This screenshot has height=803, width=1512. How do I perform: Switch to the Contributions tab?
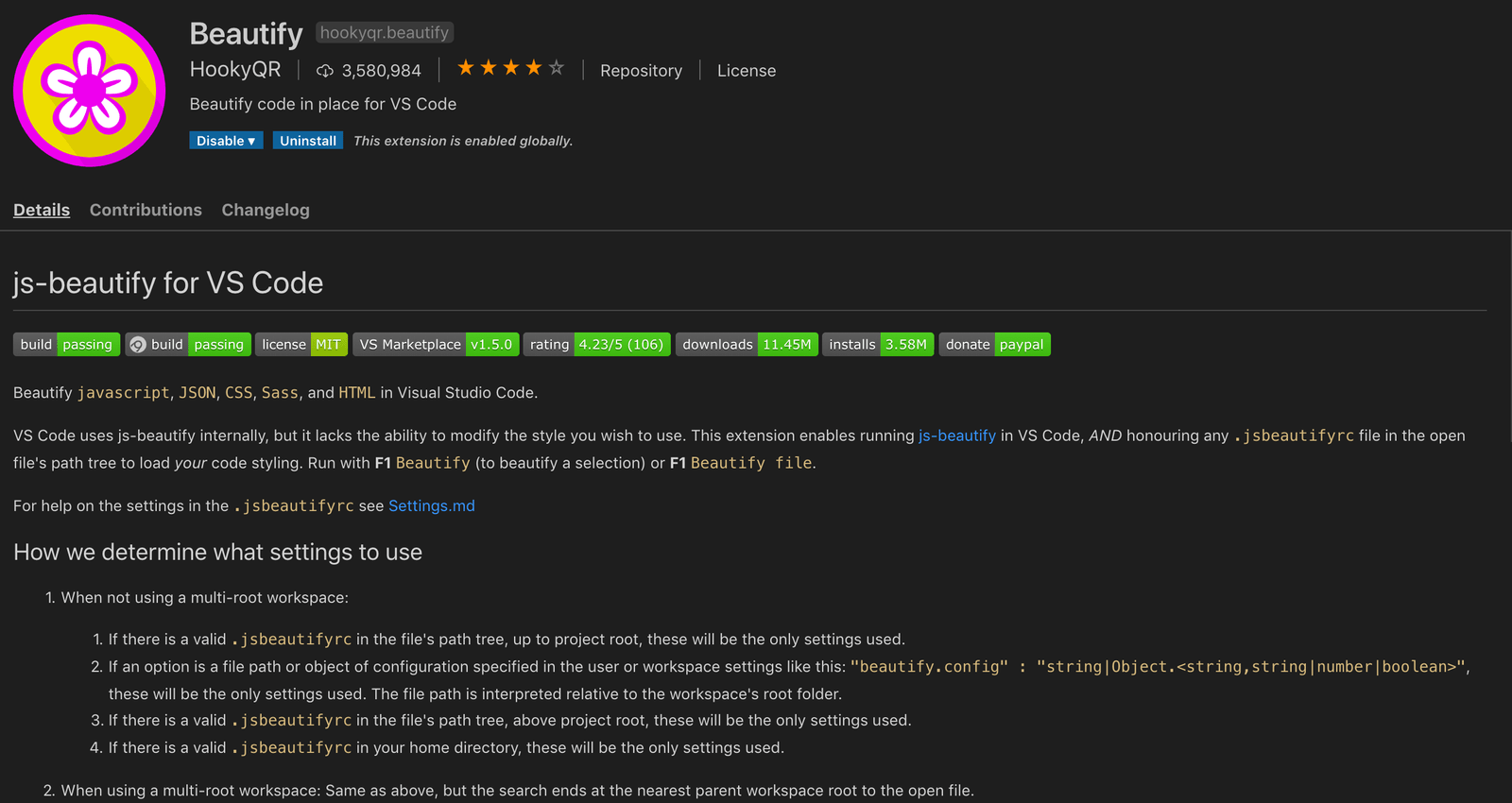tap(146, 210)
